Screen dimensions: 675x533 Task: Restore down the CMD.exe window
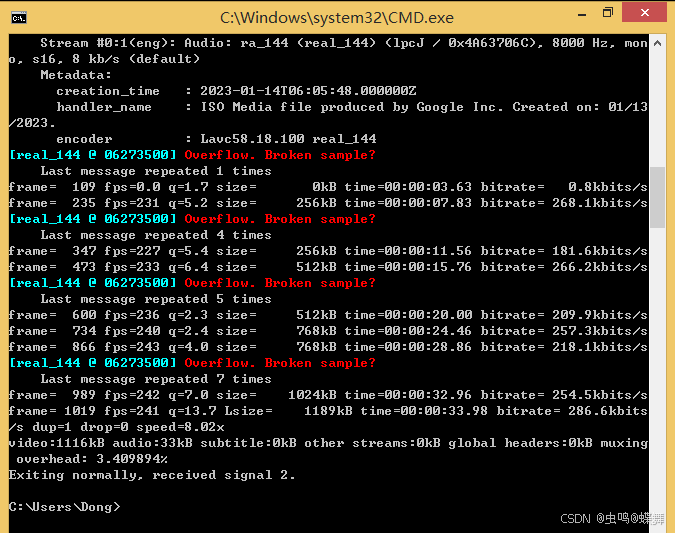point(607,12)
